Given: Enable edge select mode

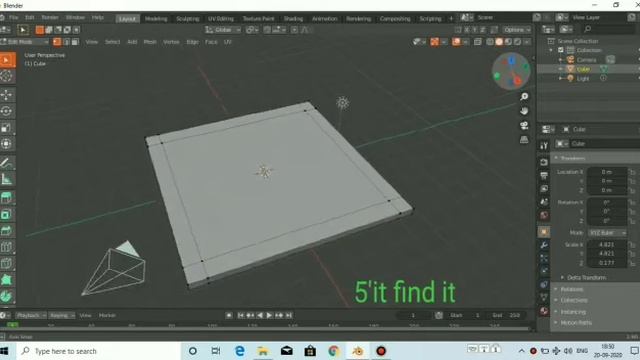Looking at the screenshot, I should point(67,42).
